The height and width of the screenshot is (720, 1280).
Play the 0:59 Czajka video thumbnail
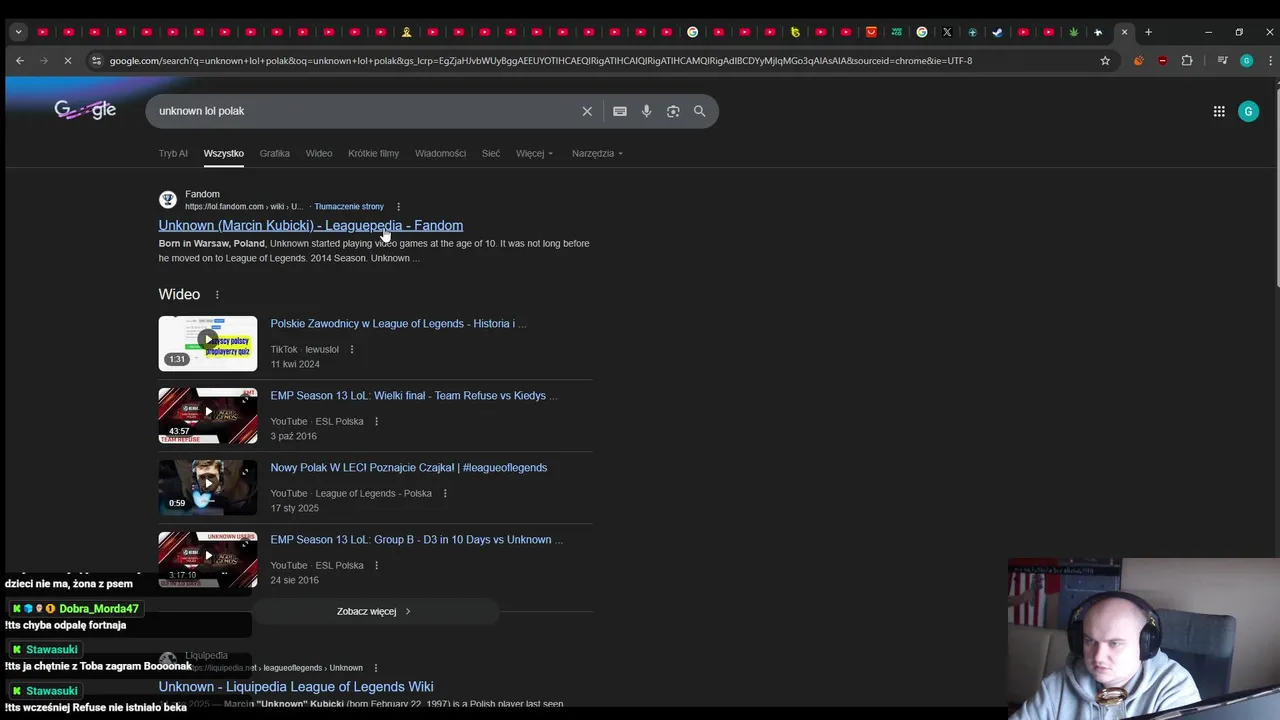[x=207, y=487]
